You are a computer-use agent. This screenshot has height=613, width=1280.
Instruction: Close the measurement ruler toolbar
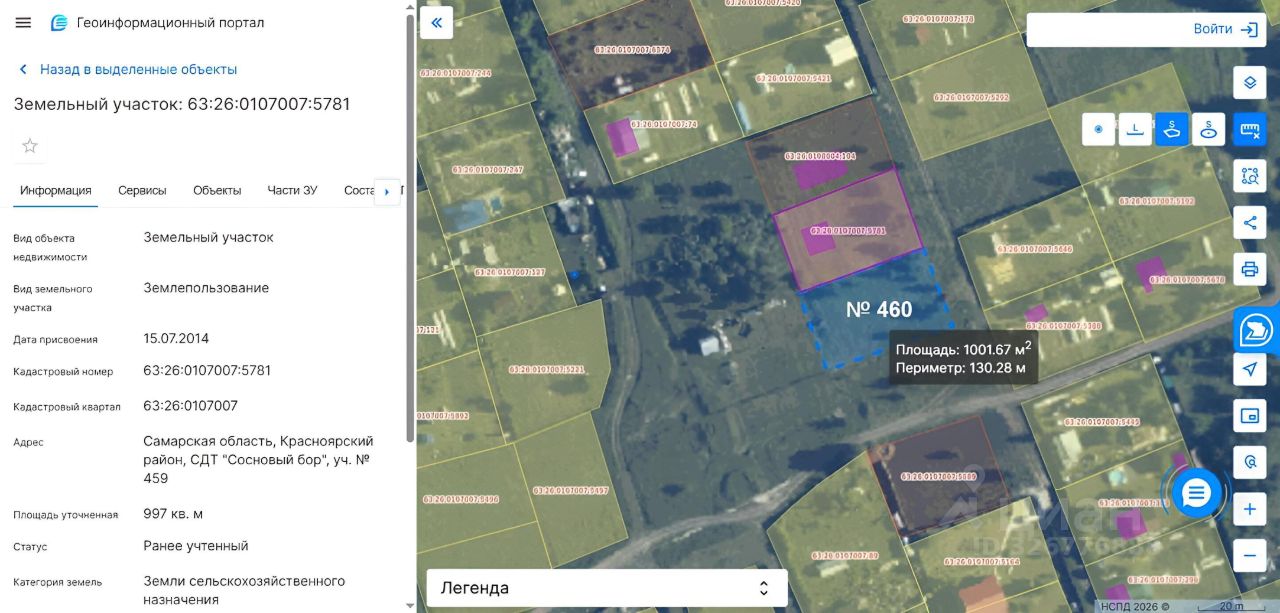tap(1249, 129)
